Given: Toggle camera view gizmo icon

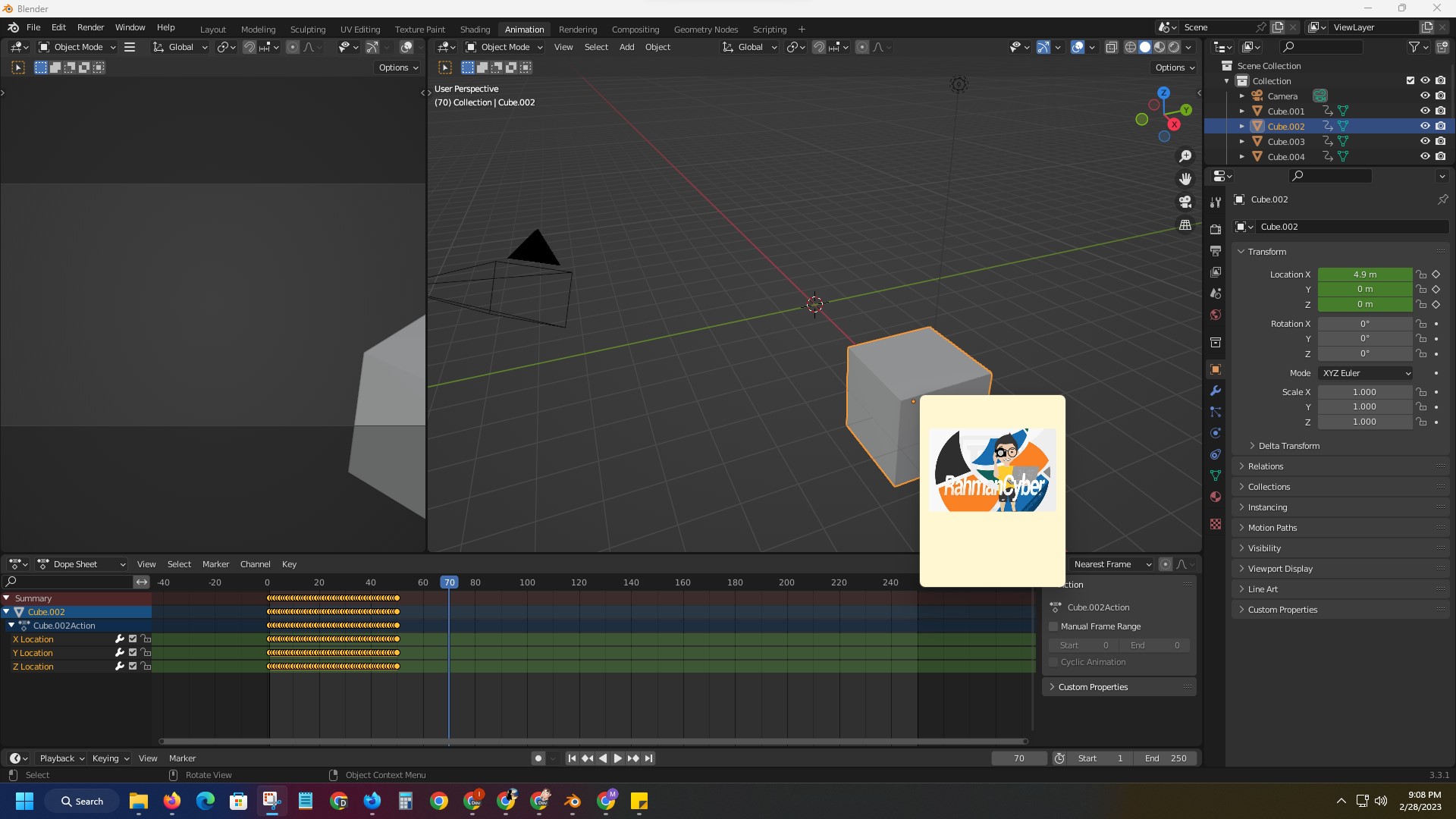Looking at the screenshot, I should point(1185,202).
